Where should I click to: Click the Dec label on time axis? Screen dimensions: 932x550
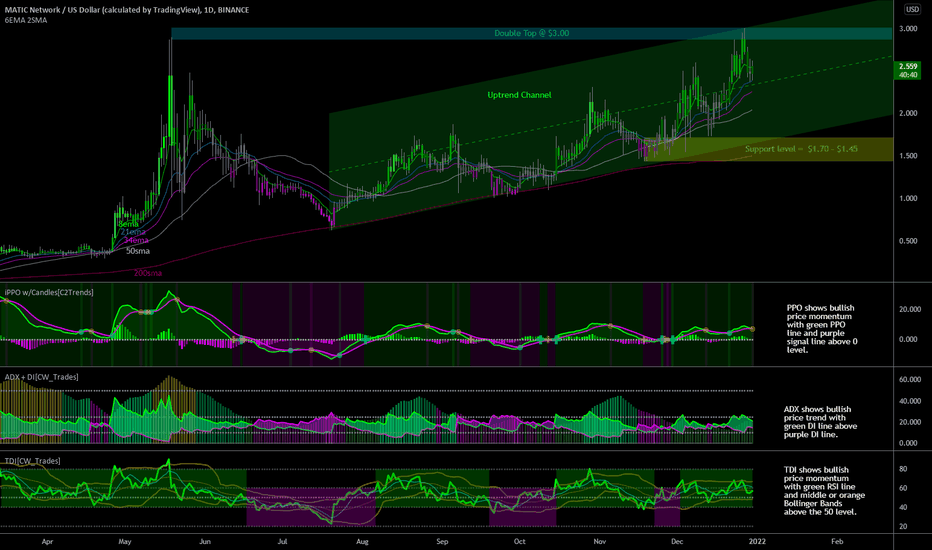pyautogui.click(x=676, y=542)
